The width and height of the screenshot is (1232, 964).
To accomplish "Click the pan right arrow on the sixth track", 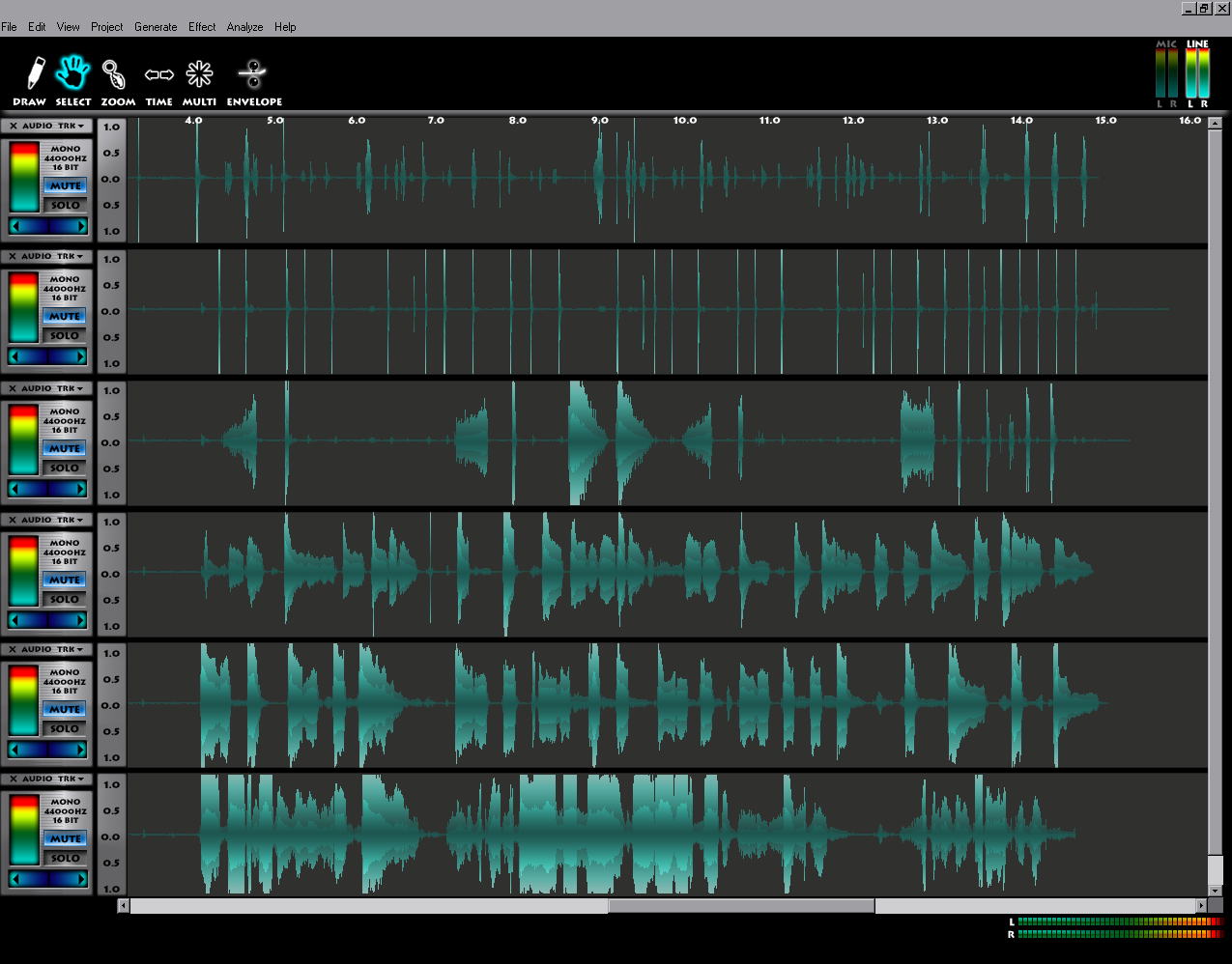I will [x=81, y=879].
